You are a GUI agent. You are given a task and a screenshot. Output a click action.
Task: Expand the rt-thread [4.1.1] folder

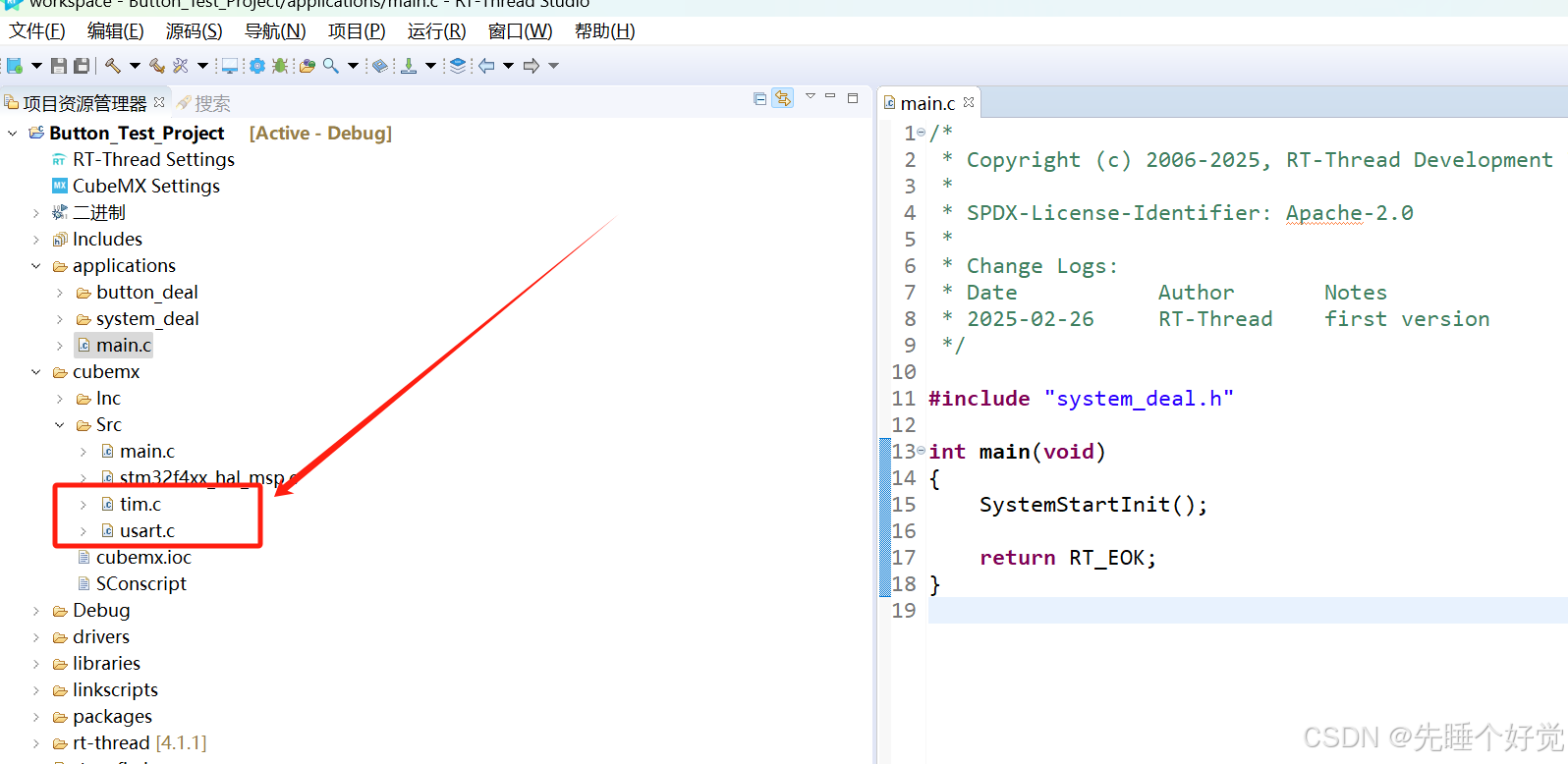[x=36, y=742]
